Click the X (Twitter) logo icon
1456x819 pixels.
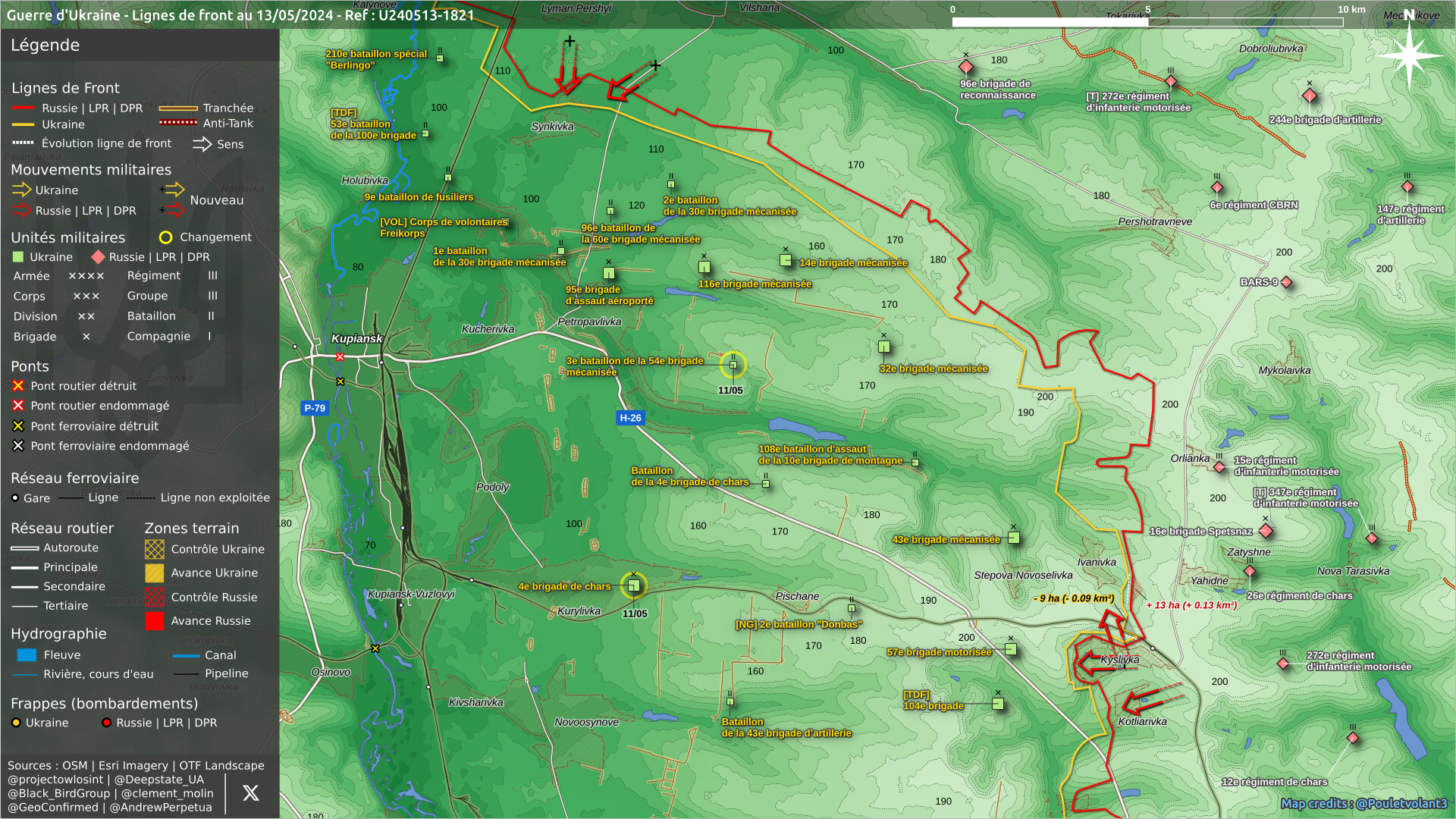250,793
